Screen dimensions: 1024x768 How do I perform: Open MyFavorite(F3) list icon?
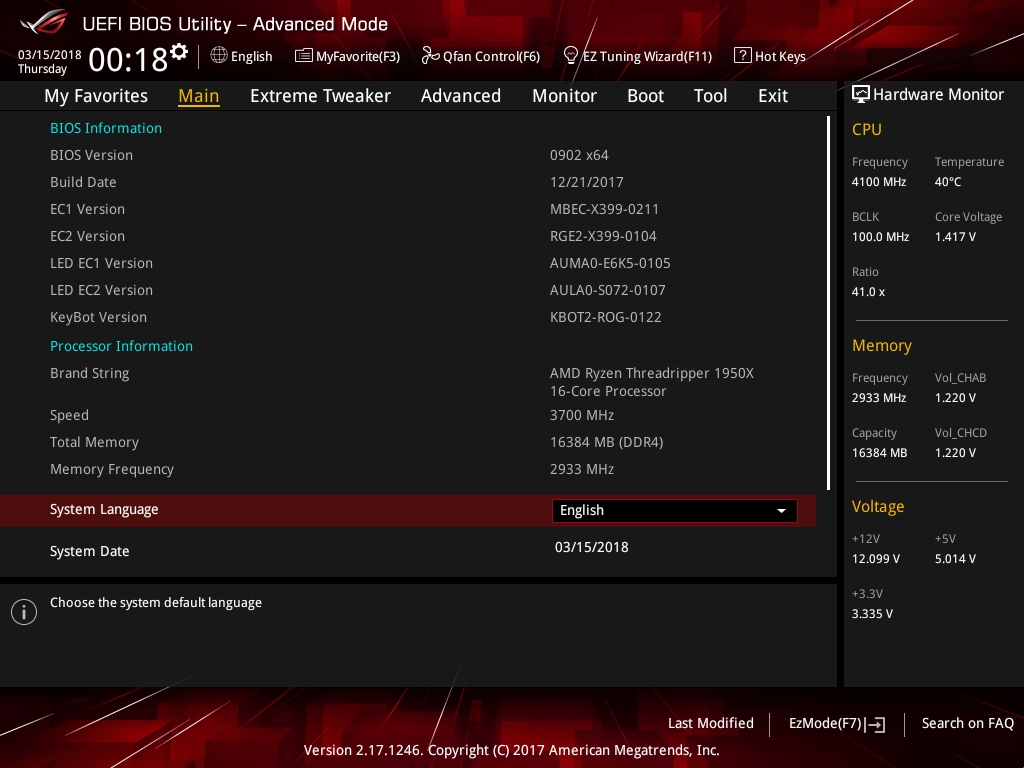(303, 56)
